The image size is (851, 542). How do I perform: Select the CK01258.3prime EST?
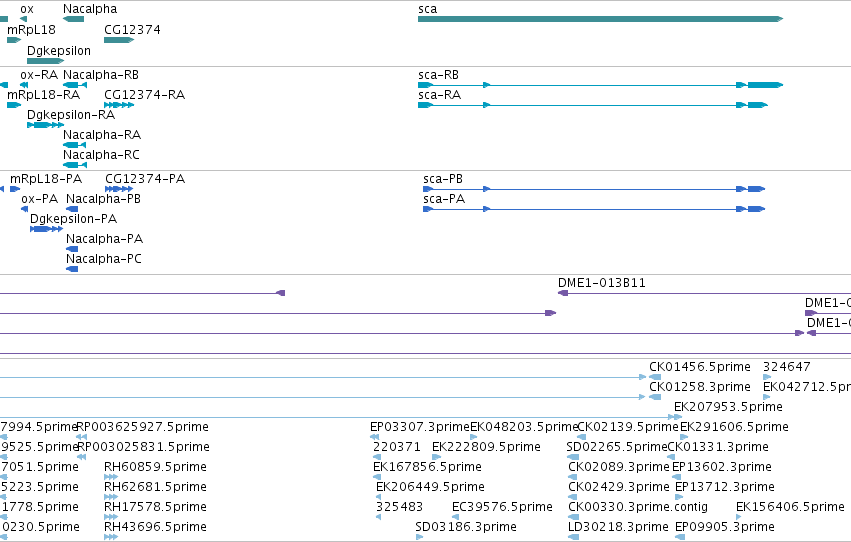pos(655,398)
